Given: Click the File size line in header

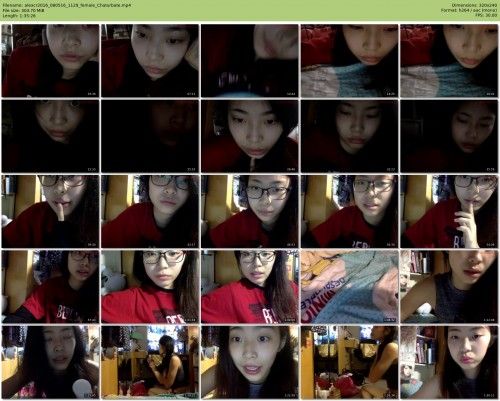Looking at the screenshot, I should (x=23, y=11).
